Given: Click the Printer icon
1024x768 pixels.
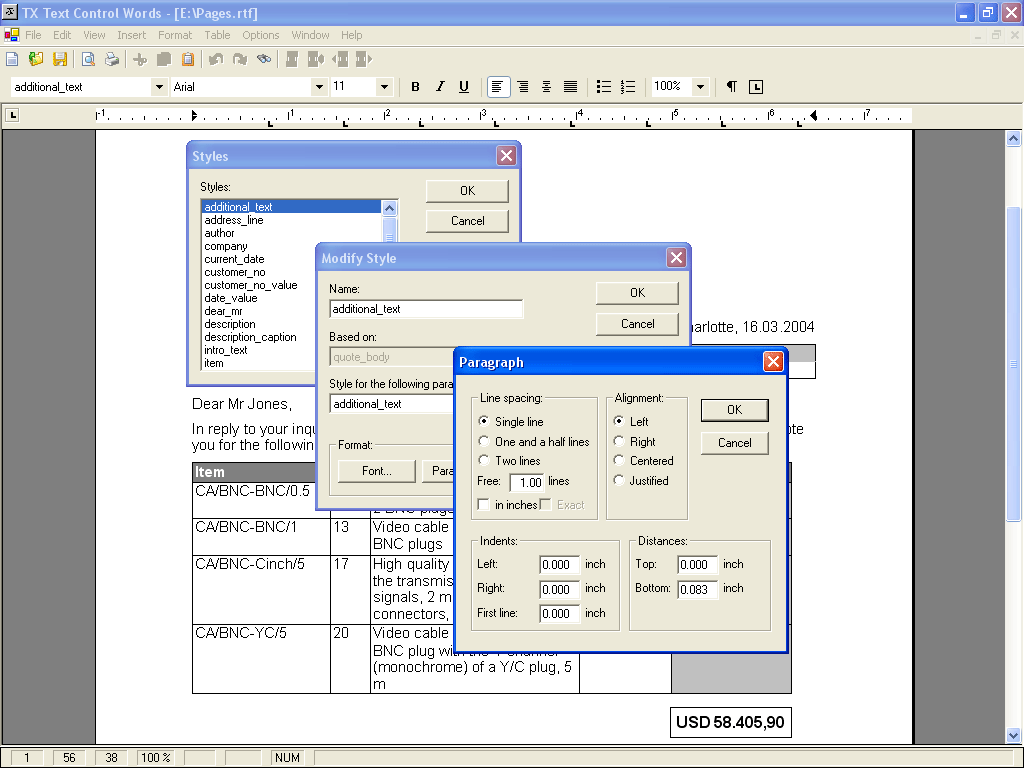Looking at the screenshot, I should tap(112, 59).
